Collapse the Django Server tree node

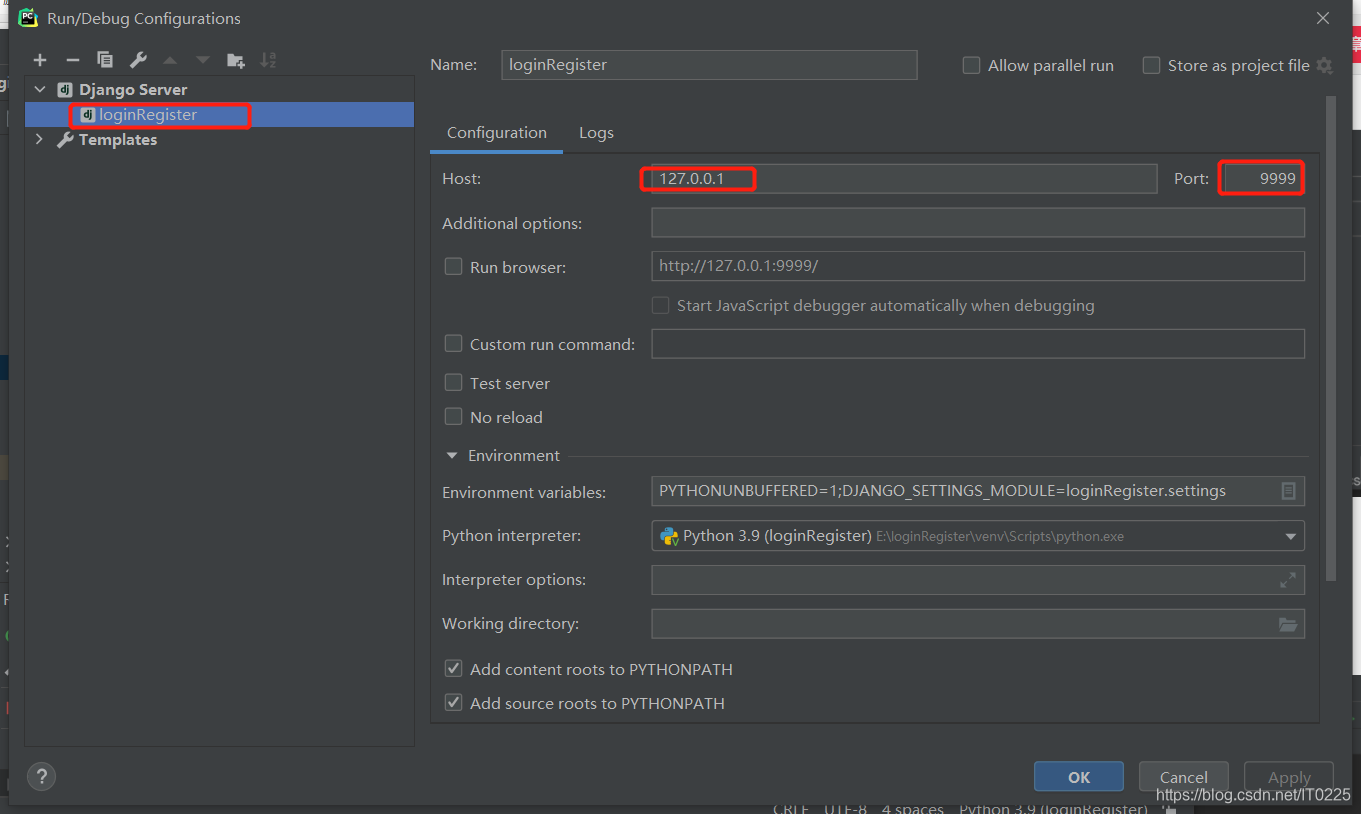click(x=40, y=89)
